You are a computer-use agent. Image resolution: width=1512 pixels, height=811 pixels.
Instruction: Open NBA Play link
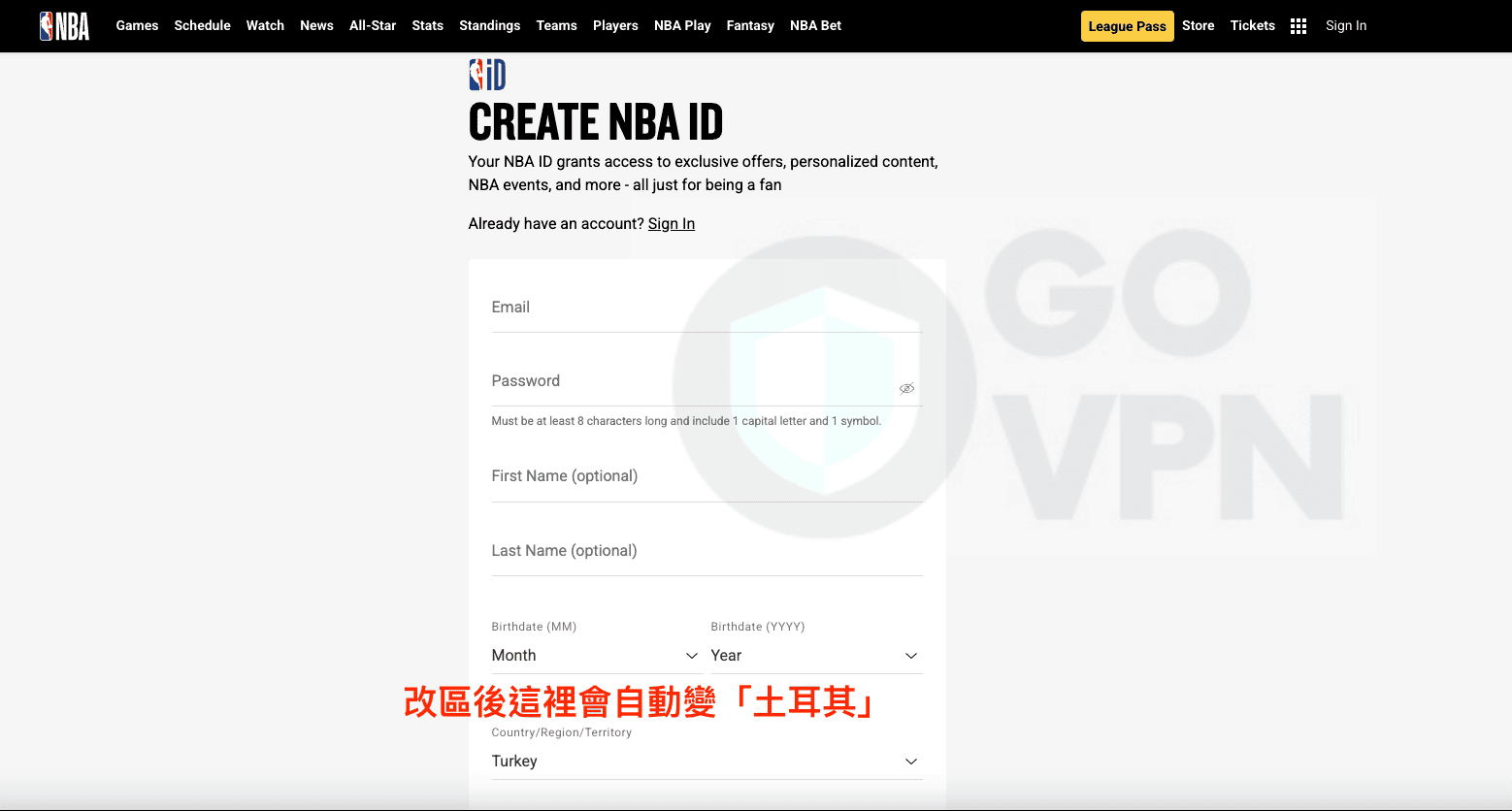(x=682, y=26)
